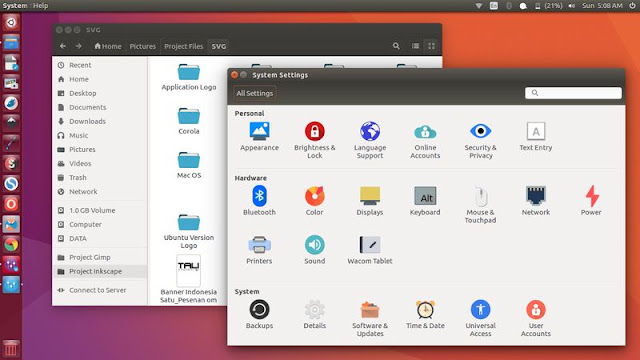This screenshot has height=360, width=640.
Task: Select Desktop in the file sidebar
Action: (x=100, y=93)
